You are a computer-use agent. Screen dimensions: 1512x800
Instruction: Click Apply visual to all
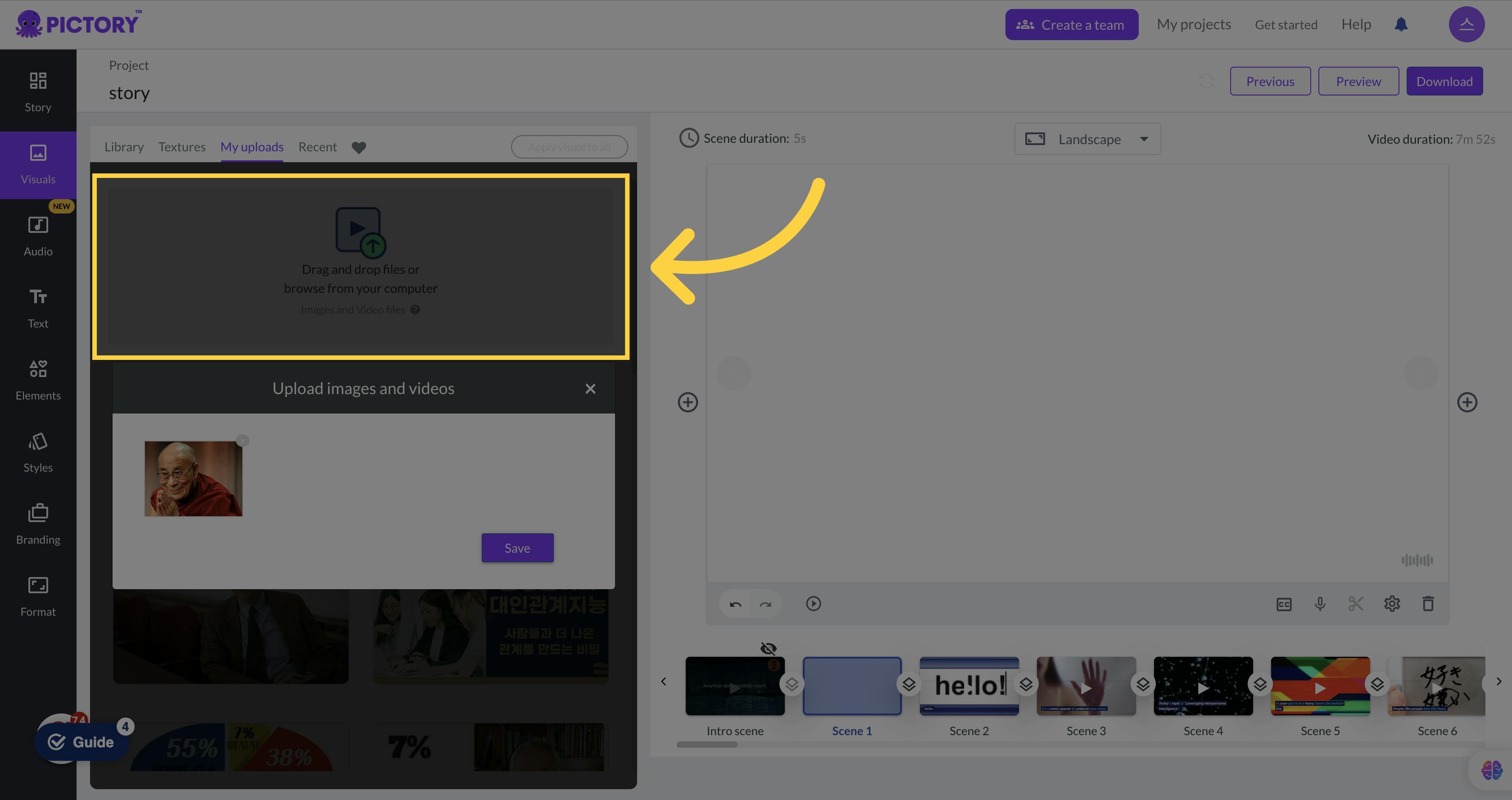coord(569,147)
